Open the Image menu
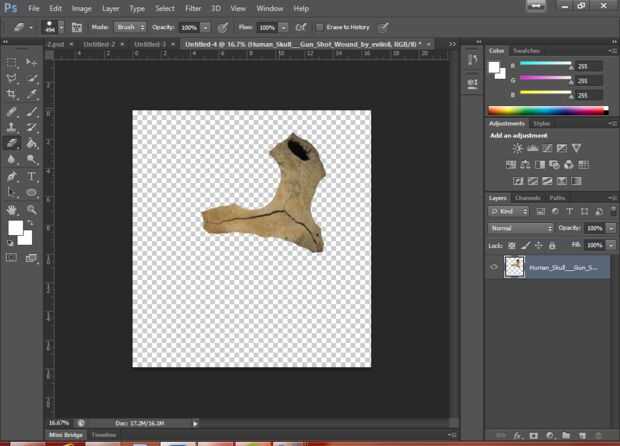Image resolution: width=620 pixels, height=446 pixels. click(81, 8)
